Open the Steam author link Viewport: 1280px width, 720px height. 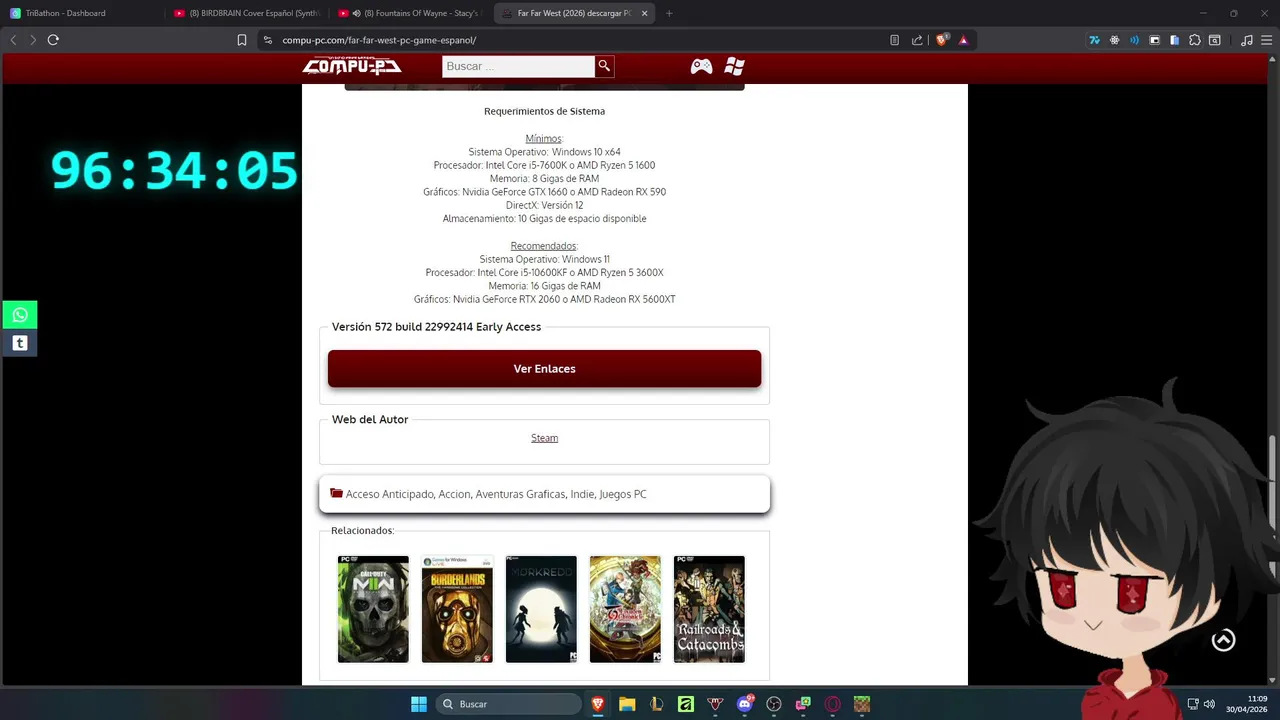(544, 438)
